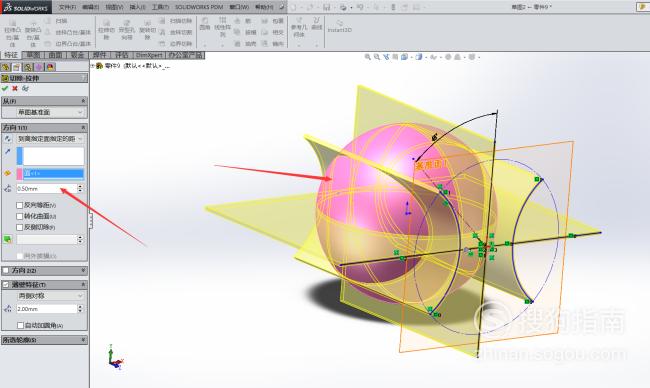Screen dimensions: 650x388
Task: Cancel the feature with red X
Action: coord(15,88)
